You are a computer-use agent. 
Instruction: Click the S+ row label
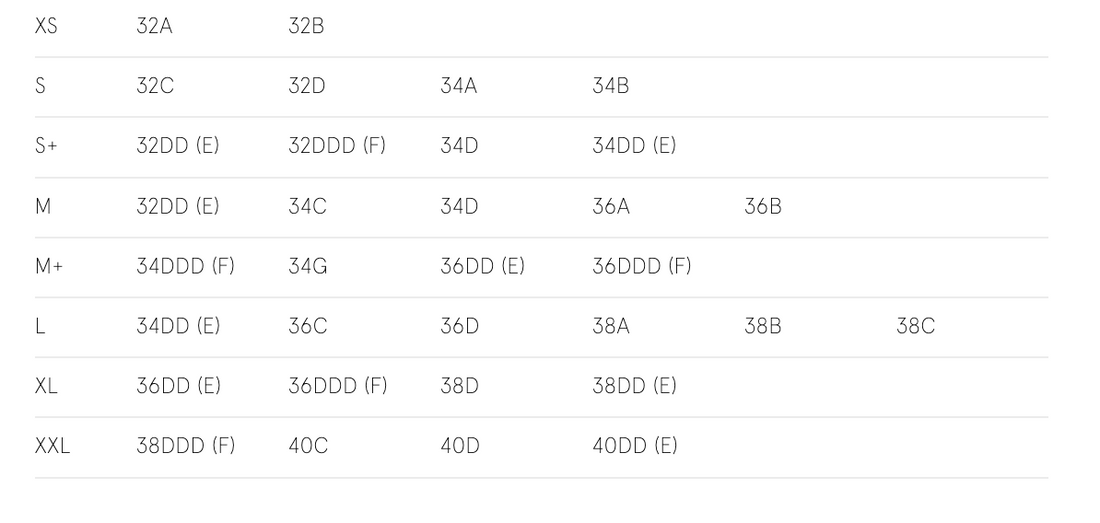click(46, 146)
